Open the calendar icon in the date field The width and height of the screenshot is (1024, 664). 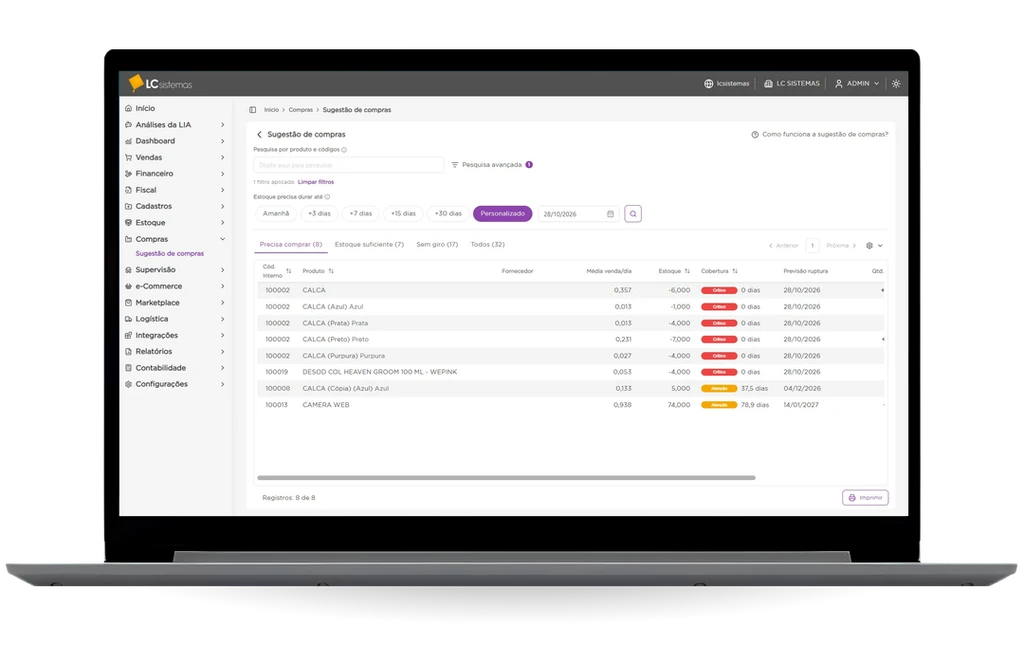click(x=611, y=213)
